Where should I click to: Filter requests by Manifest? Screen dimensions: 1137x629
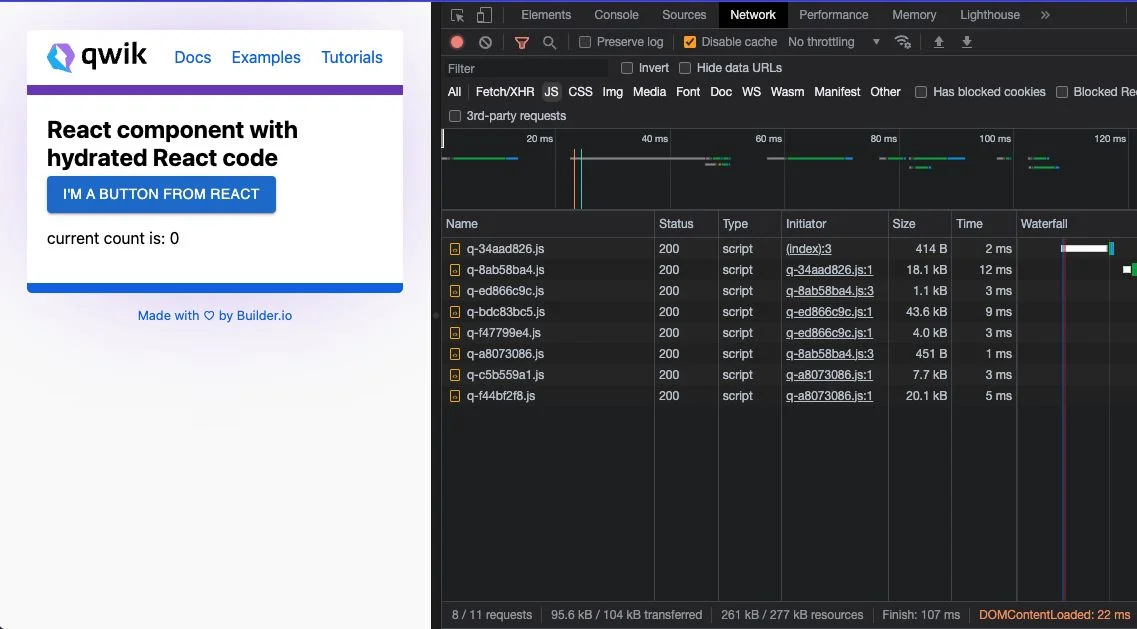point(837,92)
